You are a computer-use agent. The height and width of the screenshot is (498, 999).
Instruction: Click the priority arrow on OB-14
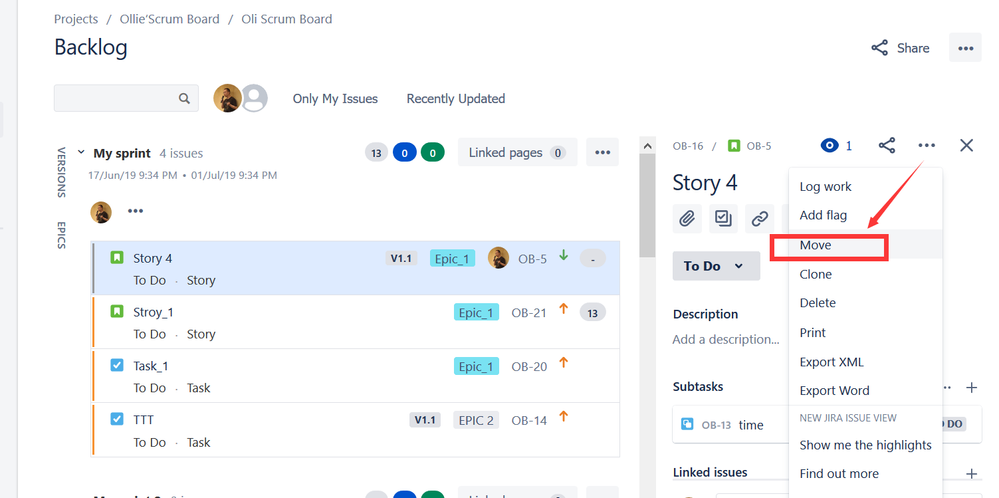[x=563, y=416]
